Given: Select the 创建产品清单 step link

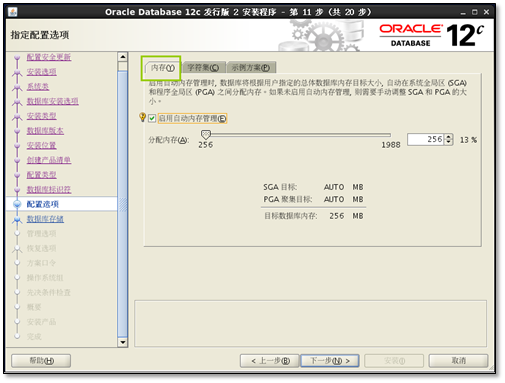Looking at the screenshot, I should point(49,160).
